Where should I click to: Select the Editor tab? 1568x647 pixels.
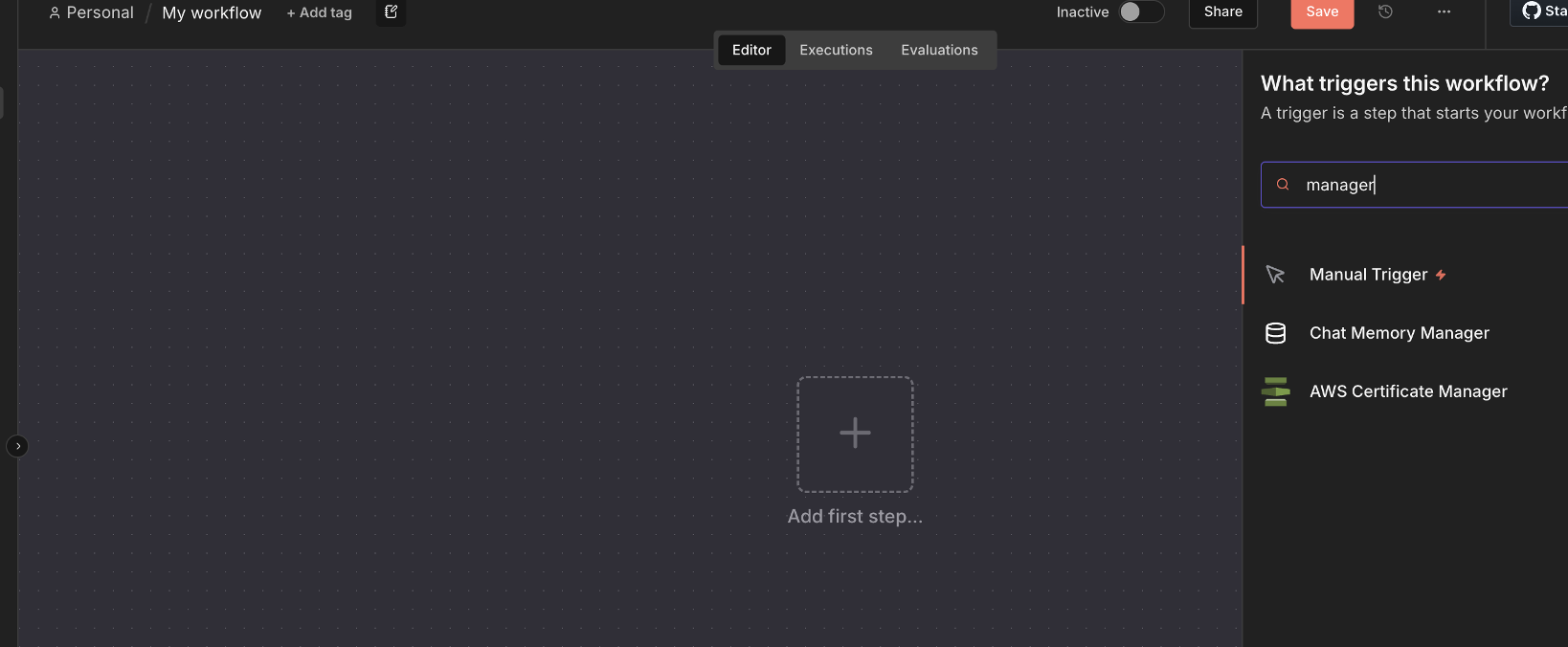tap(751, 50)
